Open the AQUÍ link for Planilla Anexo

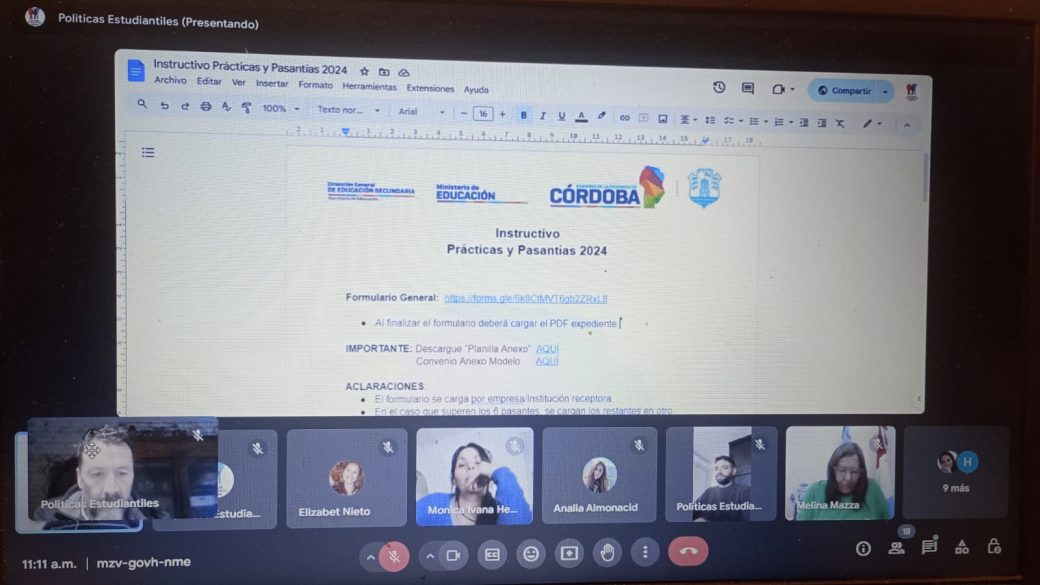(x=547, y=349)
